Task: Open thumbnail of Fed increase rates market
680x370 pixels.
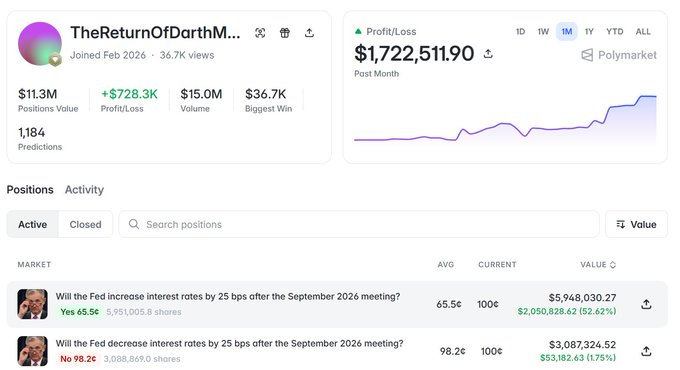Action: click(x=33, y=304)
